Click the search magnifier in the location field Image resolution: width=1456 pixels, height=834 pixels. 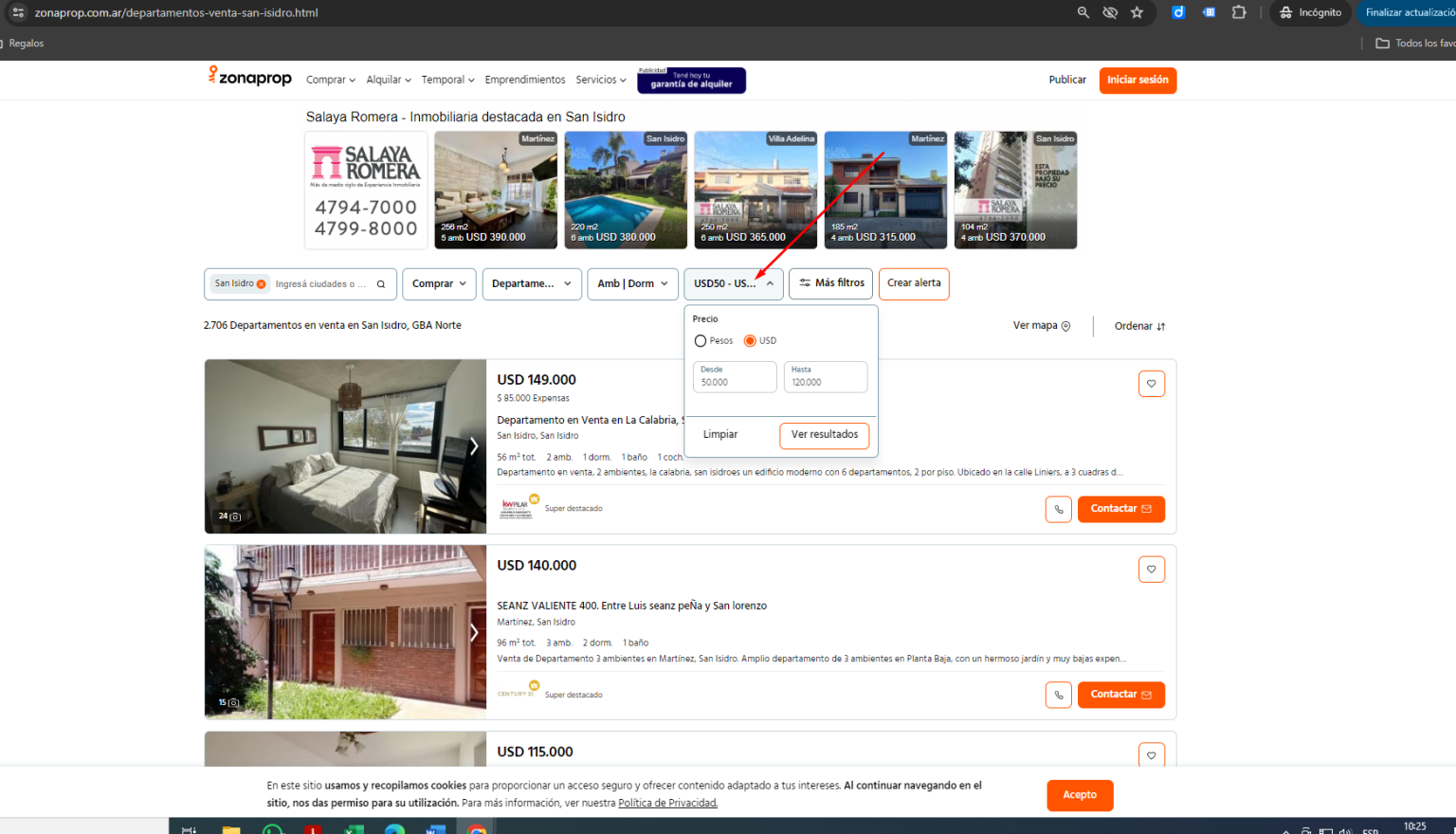click(x=379, y=283)
